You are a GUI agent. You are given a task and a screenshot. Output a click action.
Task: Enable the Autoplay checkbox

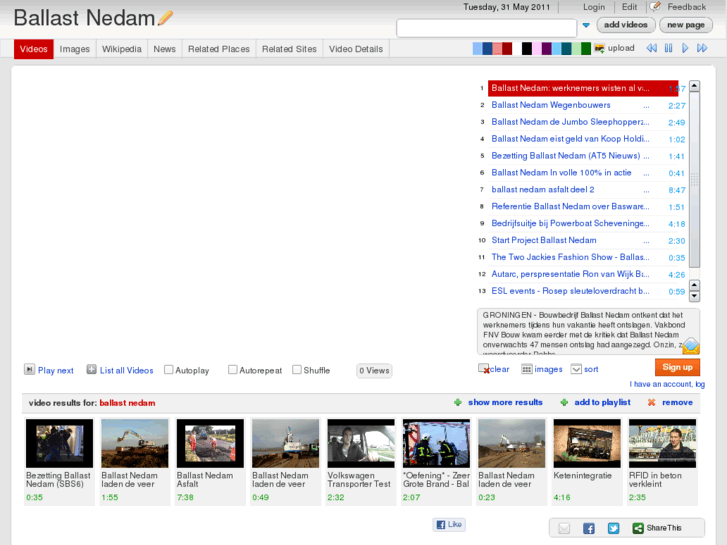(x=169, y=370)
